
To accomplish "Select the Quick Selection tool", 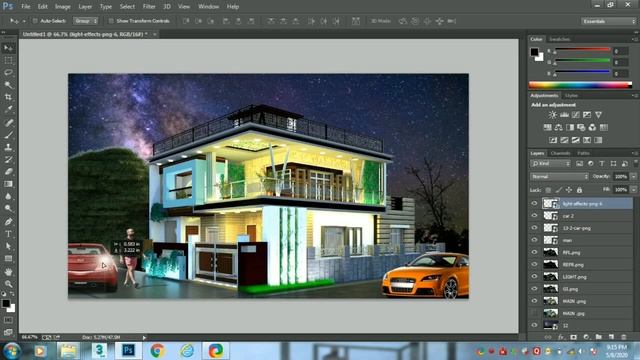I will [8, 85].
